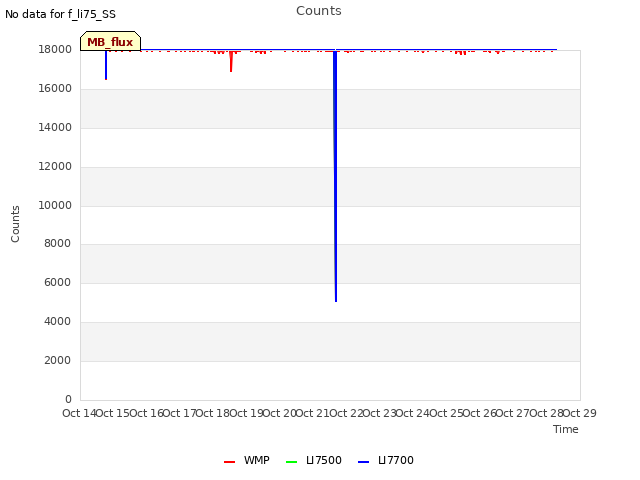
Task: Click the 2000 y-axis tick label
Action: click(x=58, y=360)
